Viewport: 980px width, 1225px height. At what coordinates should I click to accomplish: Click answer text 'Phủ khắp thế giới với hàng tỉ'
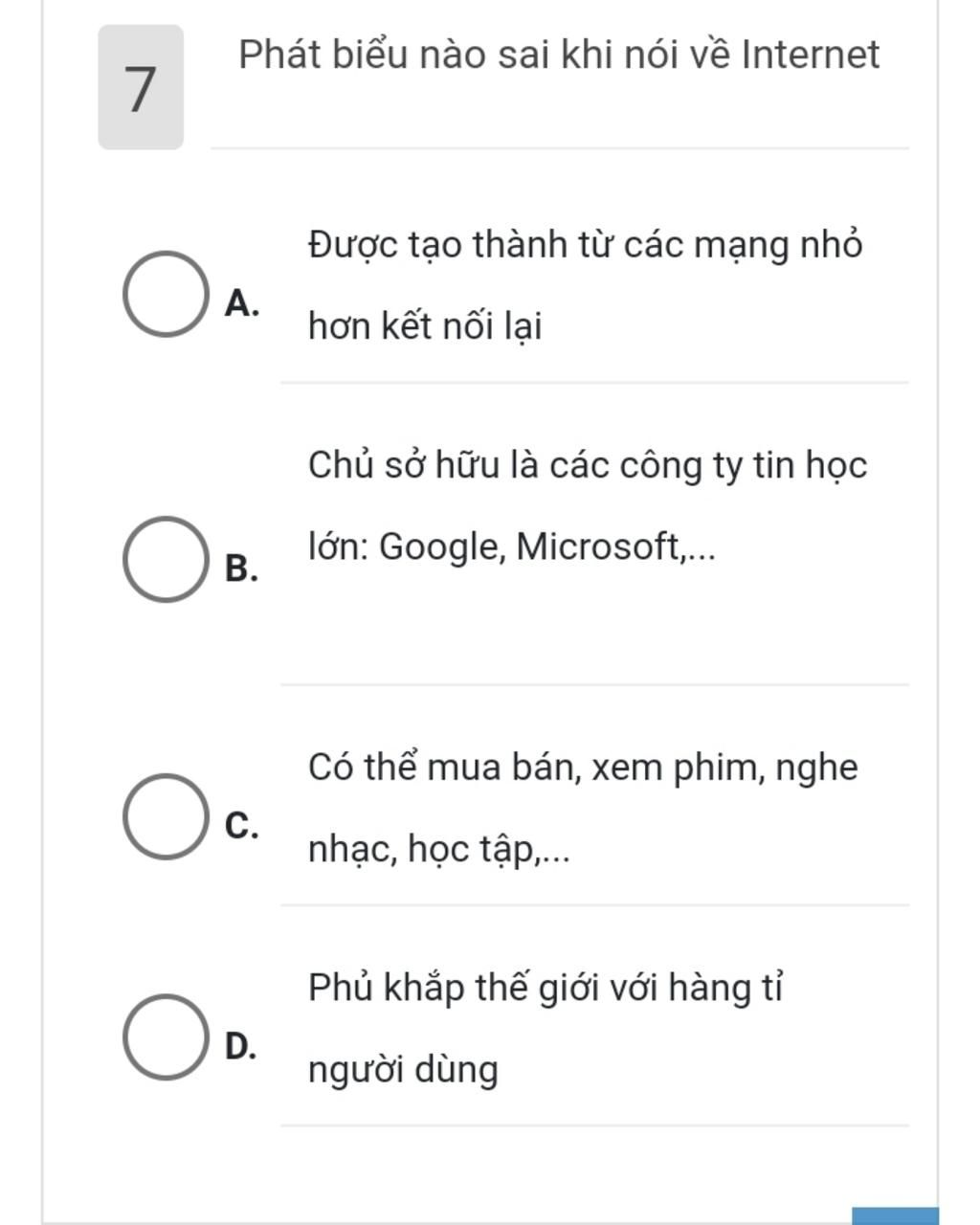click(546, 988)
